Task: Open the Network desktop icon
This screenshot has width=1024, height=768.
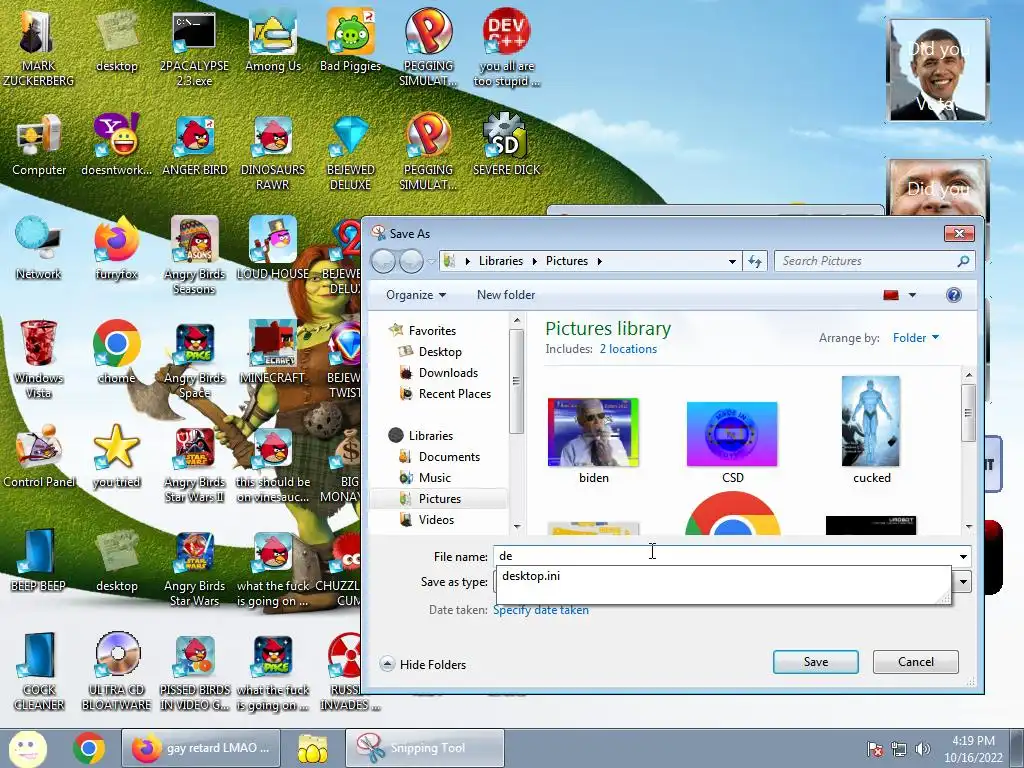Action: point(39,249)
